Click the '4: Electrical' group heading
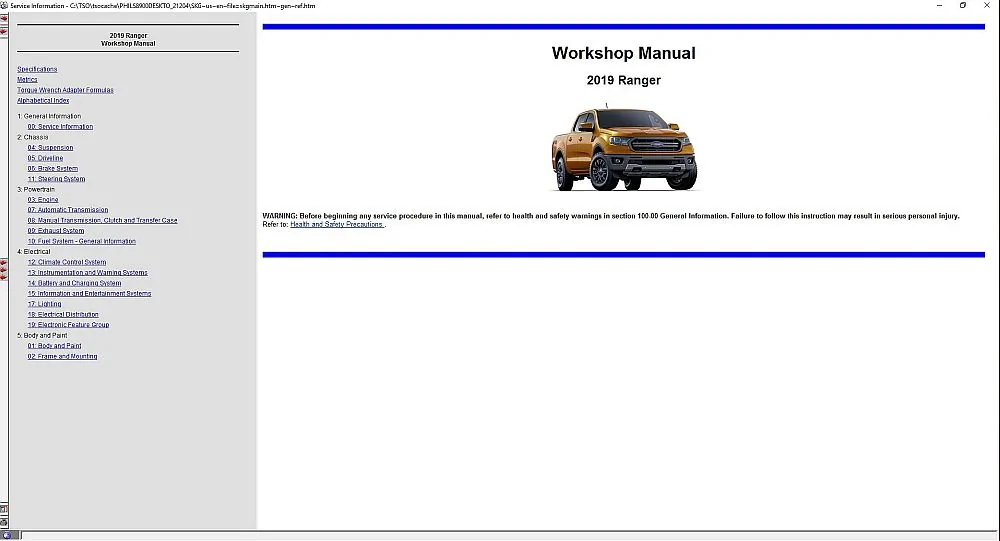Screen dimensions: 1000x541 [x=34, y=252]
